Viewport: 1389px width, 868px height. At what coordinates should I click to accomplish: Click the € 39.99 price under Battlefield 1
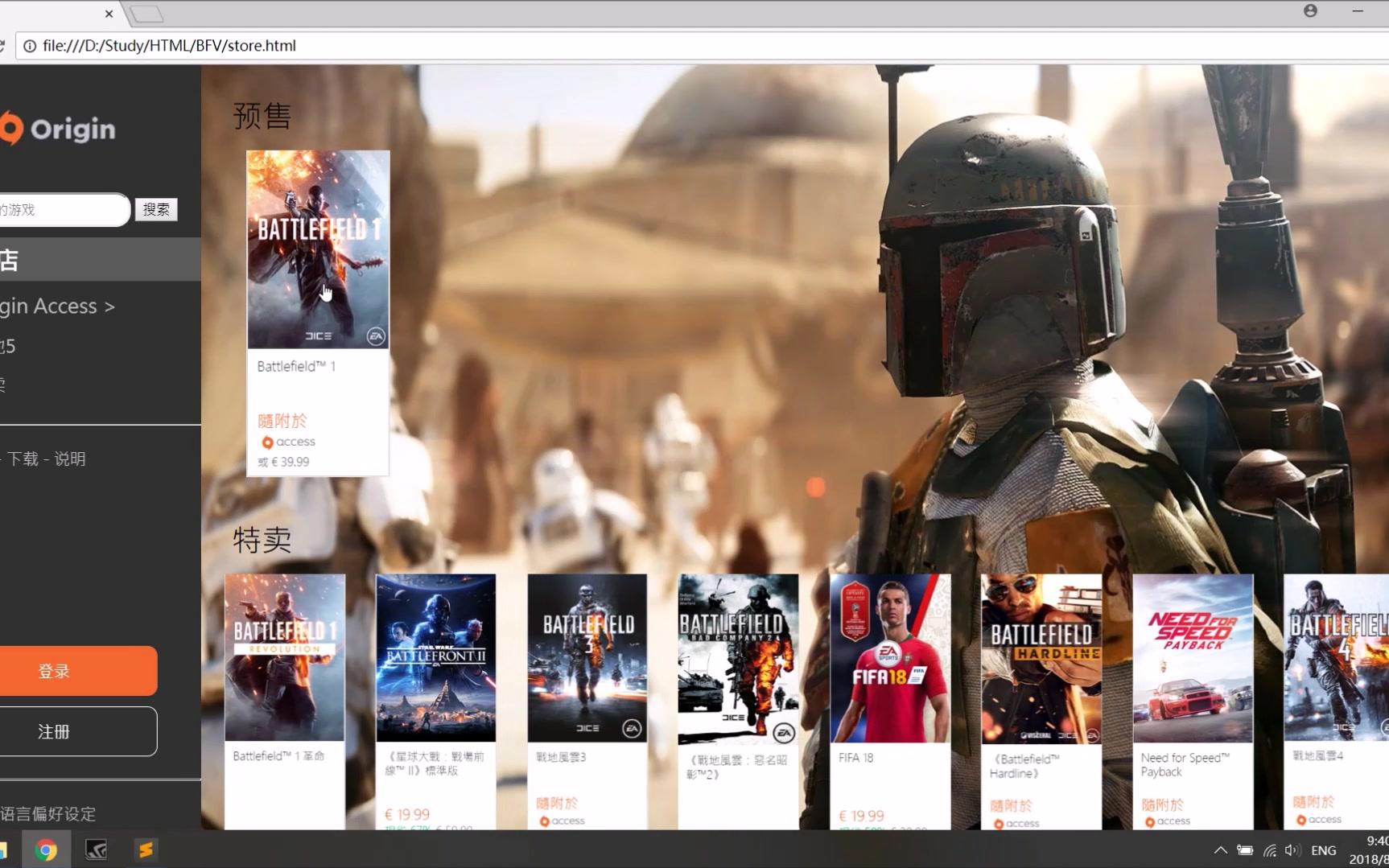[290, 462]
